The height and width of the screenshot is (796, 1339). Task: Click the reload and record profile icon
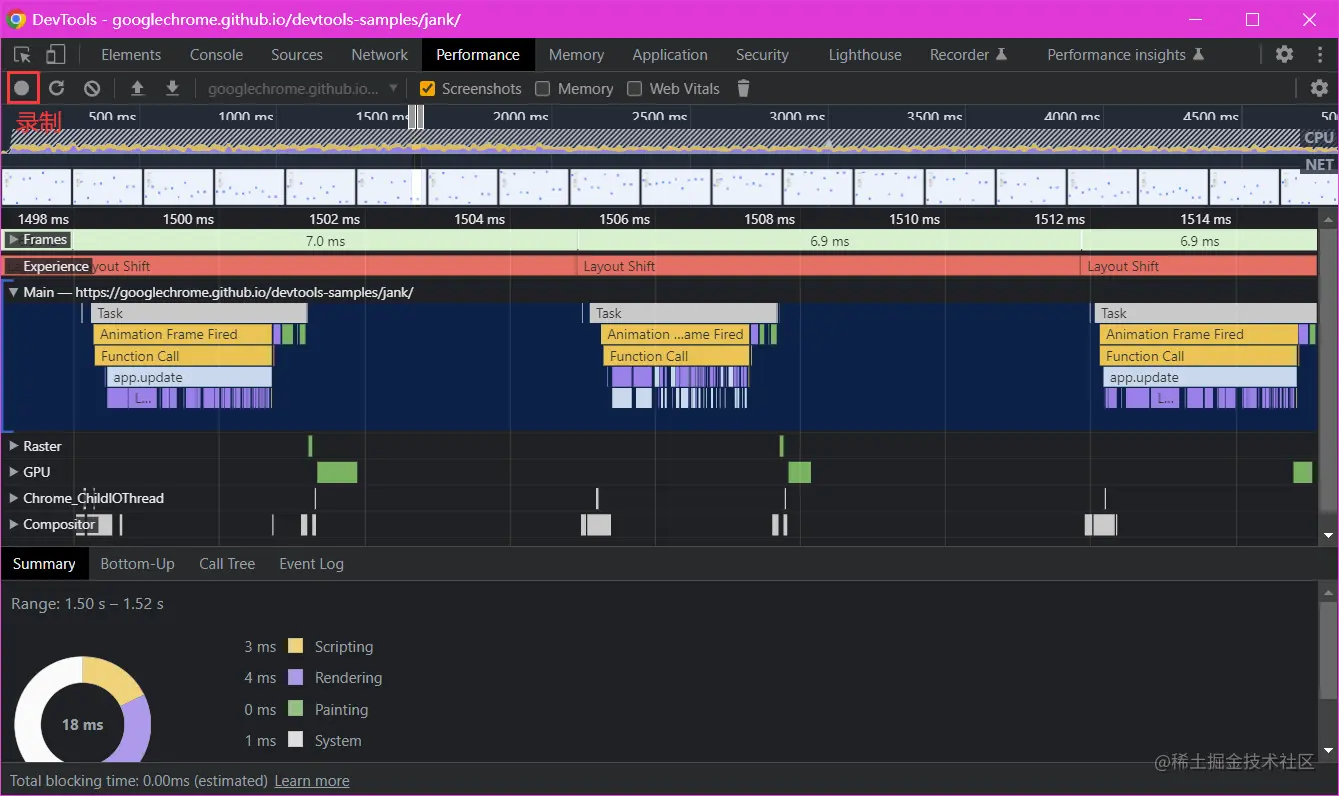57,88
